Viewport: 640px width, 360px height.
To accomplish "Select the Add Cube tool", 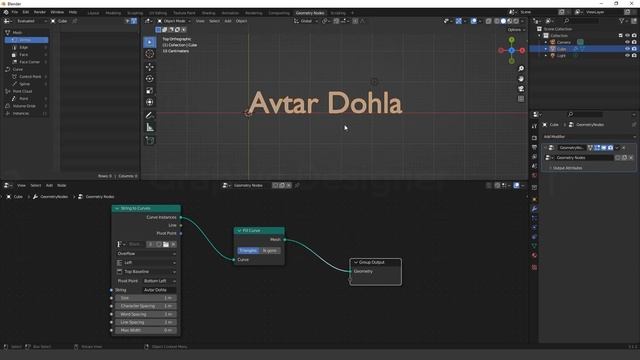I will click(150, 140).
